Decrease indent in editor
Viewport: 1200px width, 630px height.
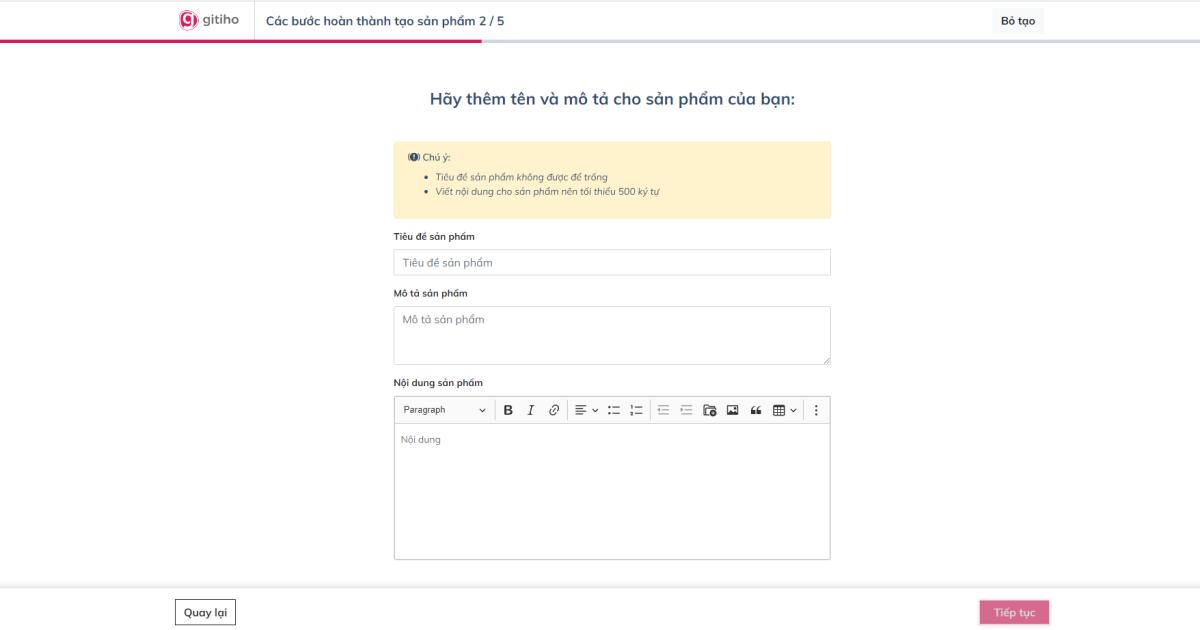663,410
